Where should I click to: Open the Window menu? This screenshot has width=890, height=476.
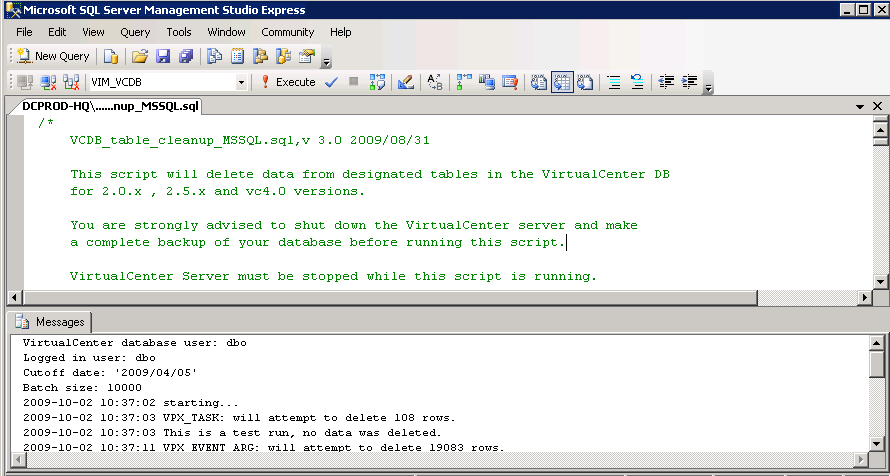pos(226,32)
